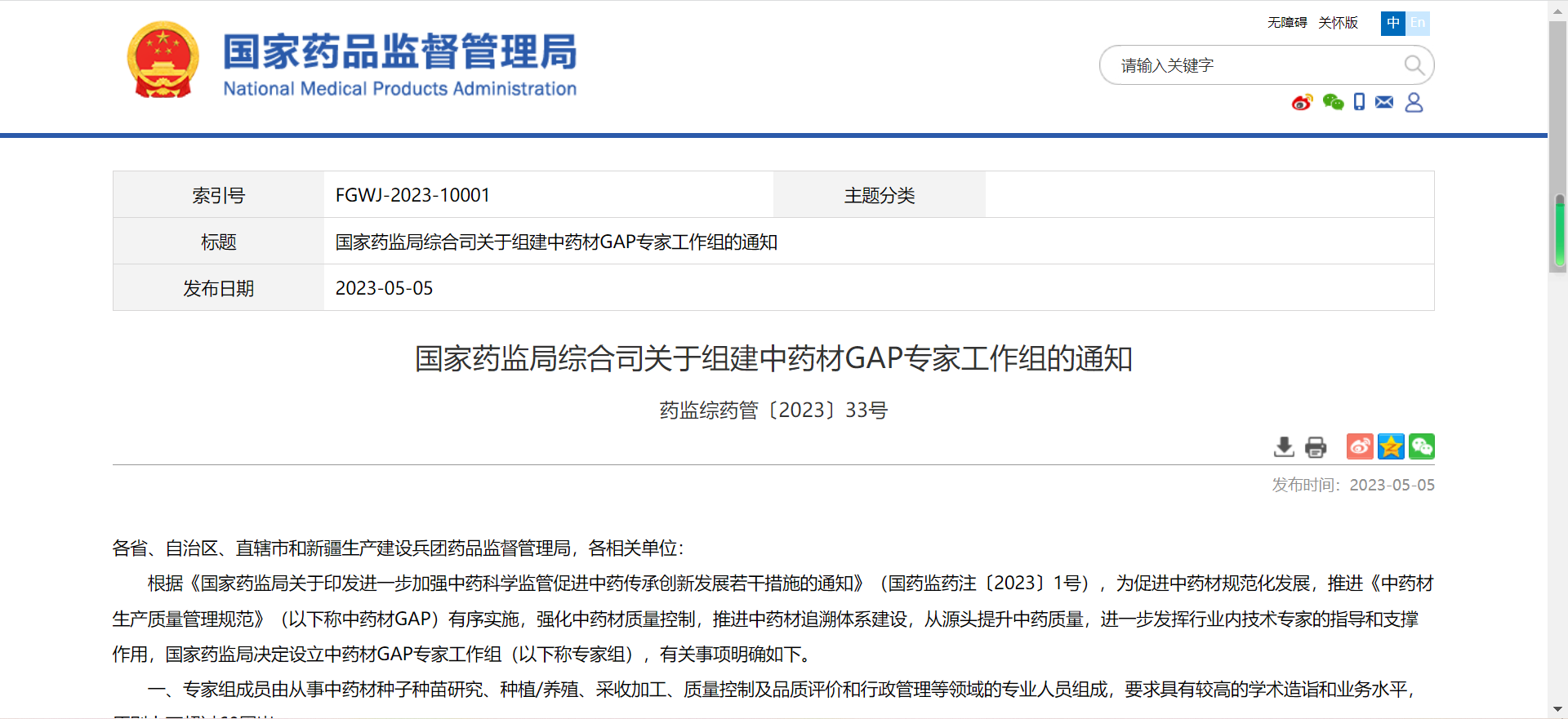The height and width of the screenshot is (719, 1568).
Task: Share article to QZone star icon
Action: [1391, 446]
